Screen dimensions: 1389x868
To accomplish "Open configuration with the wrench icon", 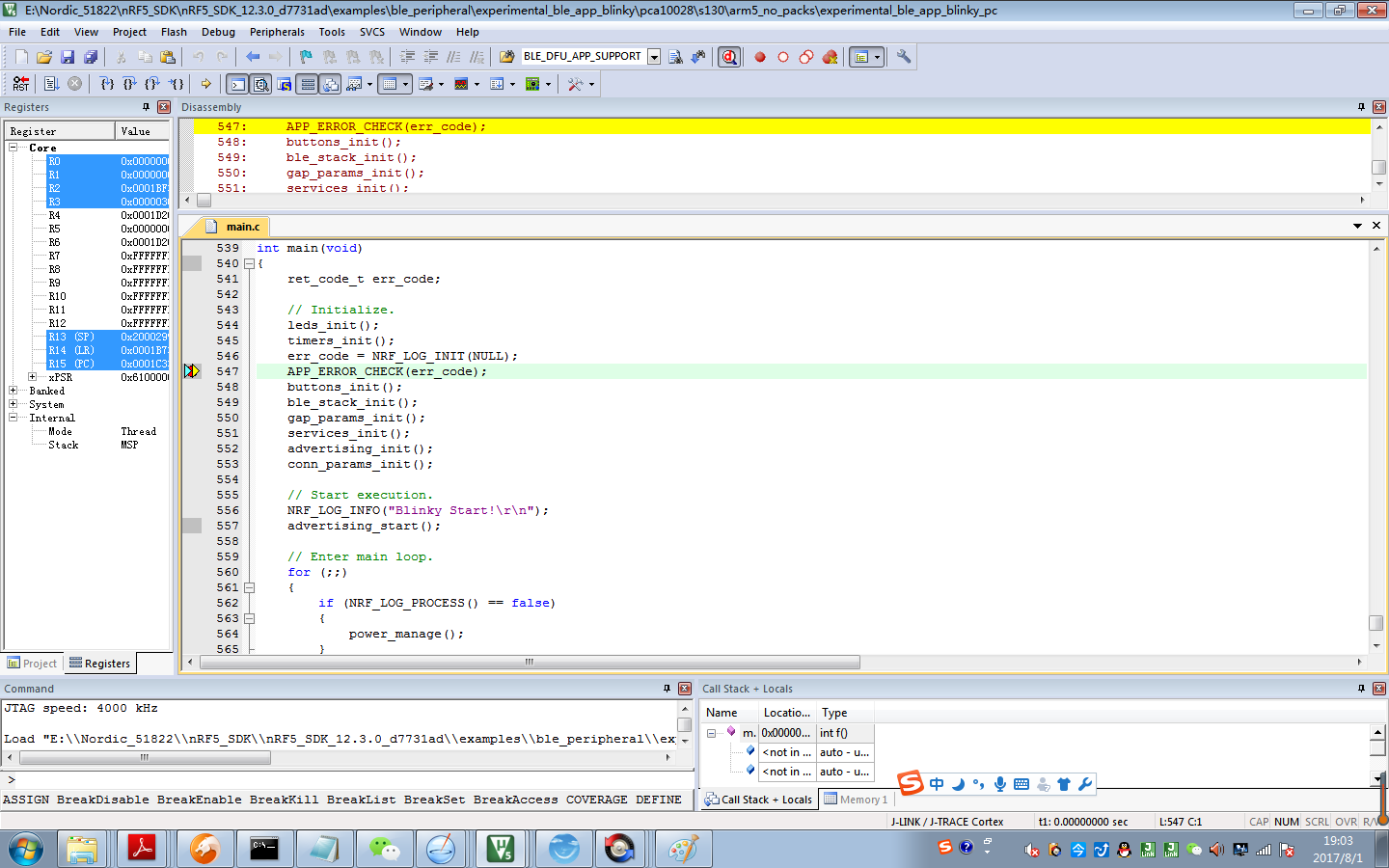I will 904,57.
